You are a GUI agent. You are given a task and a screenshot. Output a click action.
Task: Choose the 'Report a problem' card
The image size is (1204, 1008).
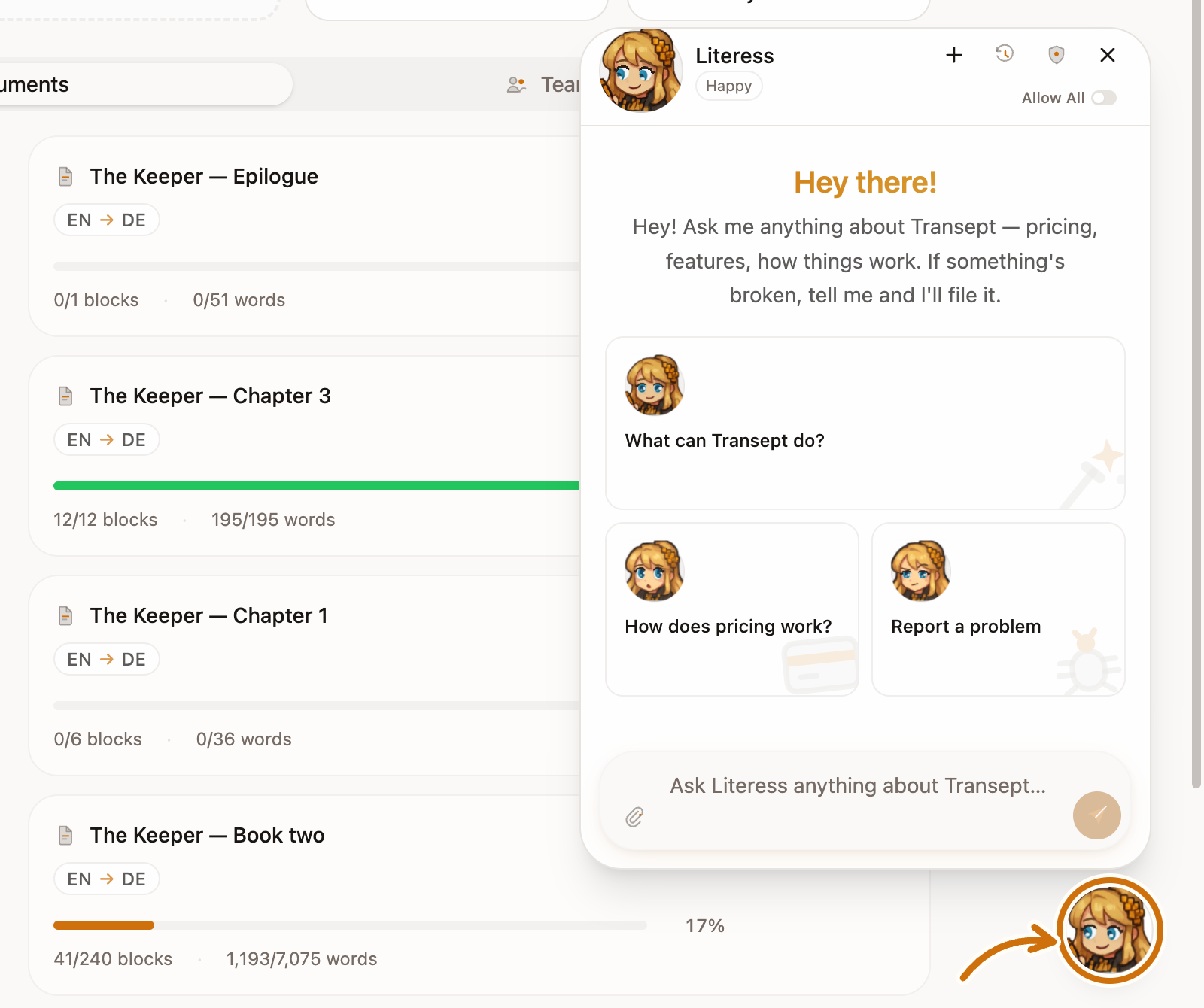coord(998,609)
